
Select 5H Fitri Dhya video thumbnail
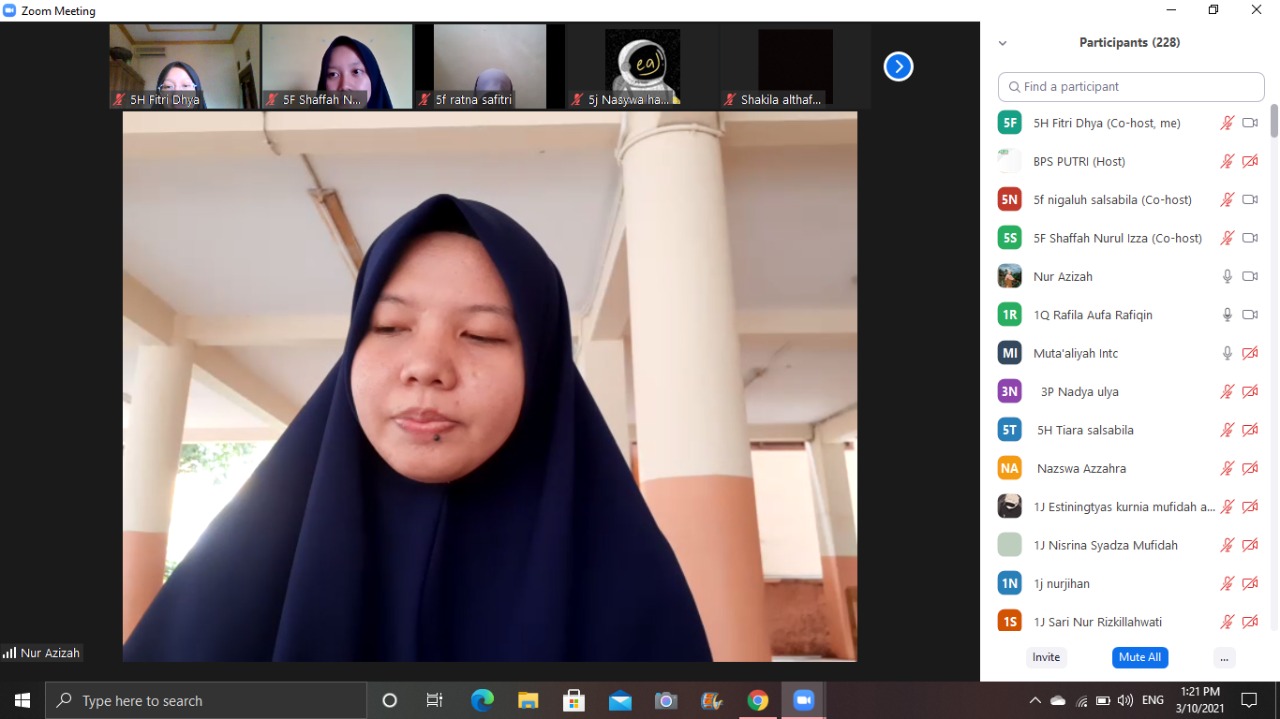[184, 66]
